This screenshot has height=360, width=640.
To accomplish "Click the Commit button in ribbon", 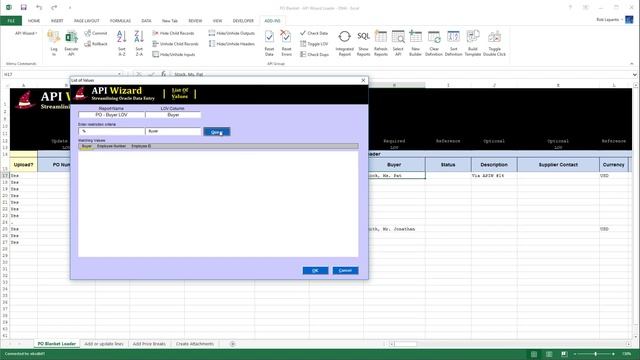I will click(x=96, y=33).
